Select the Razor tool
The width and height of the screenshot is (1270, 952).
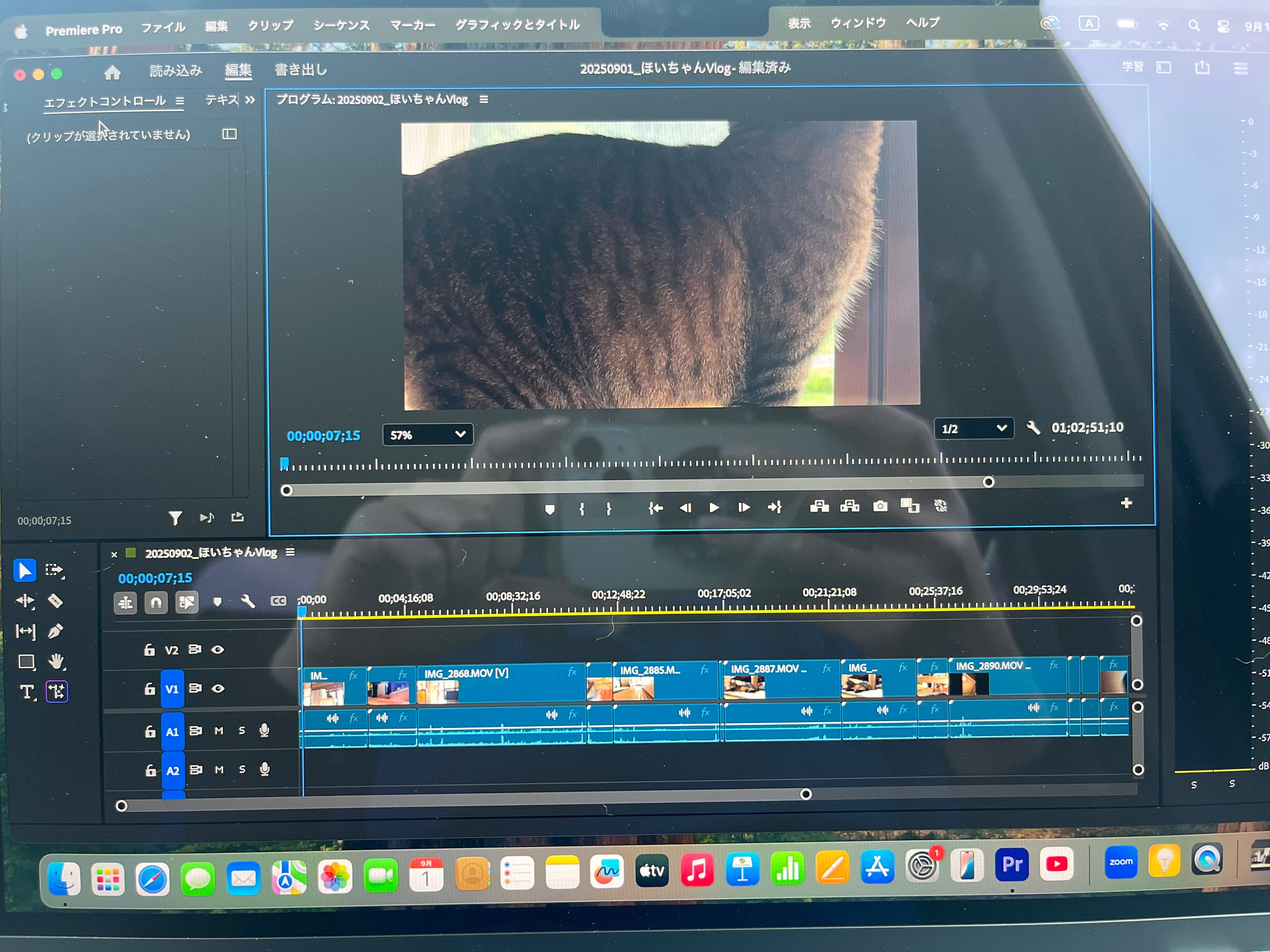(x=55, y=601)
